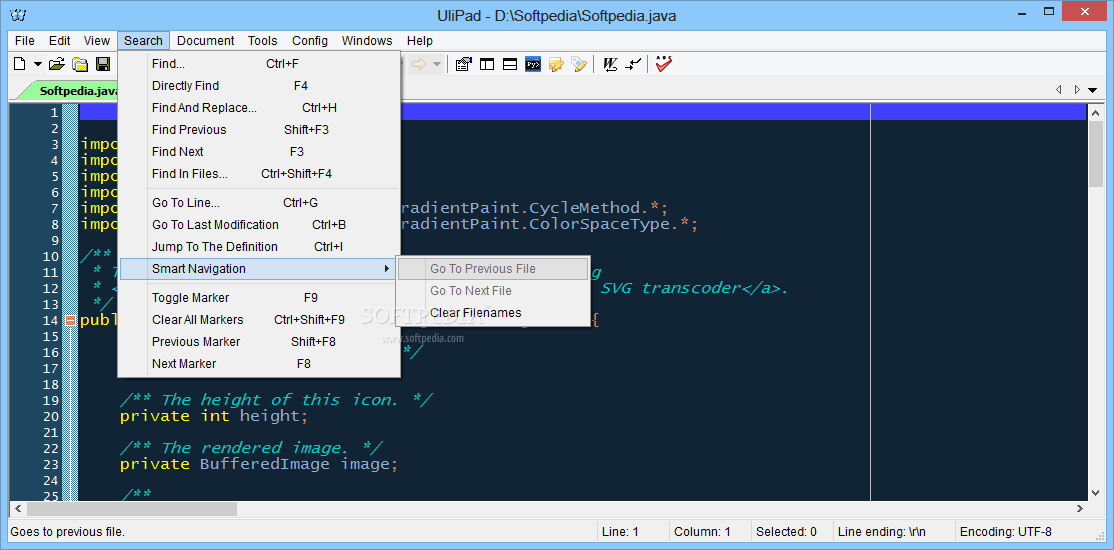Click Go To Next File submenu item
Screen dimensions: 1114x550
493,291
